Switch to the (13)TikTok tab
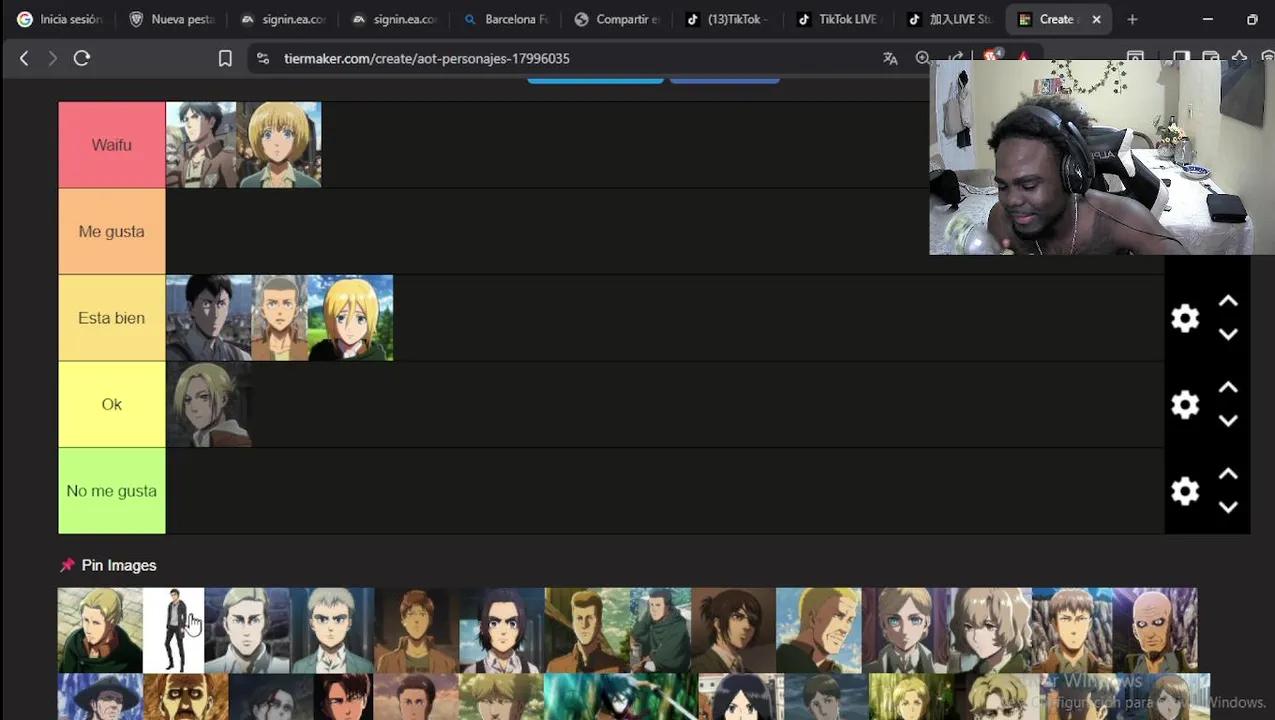Image resolution: width=1275 pixels, height=720 pixels. 728,19
